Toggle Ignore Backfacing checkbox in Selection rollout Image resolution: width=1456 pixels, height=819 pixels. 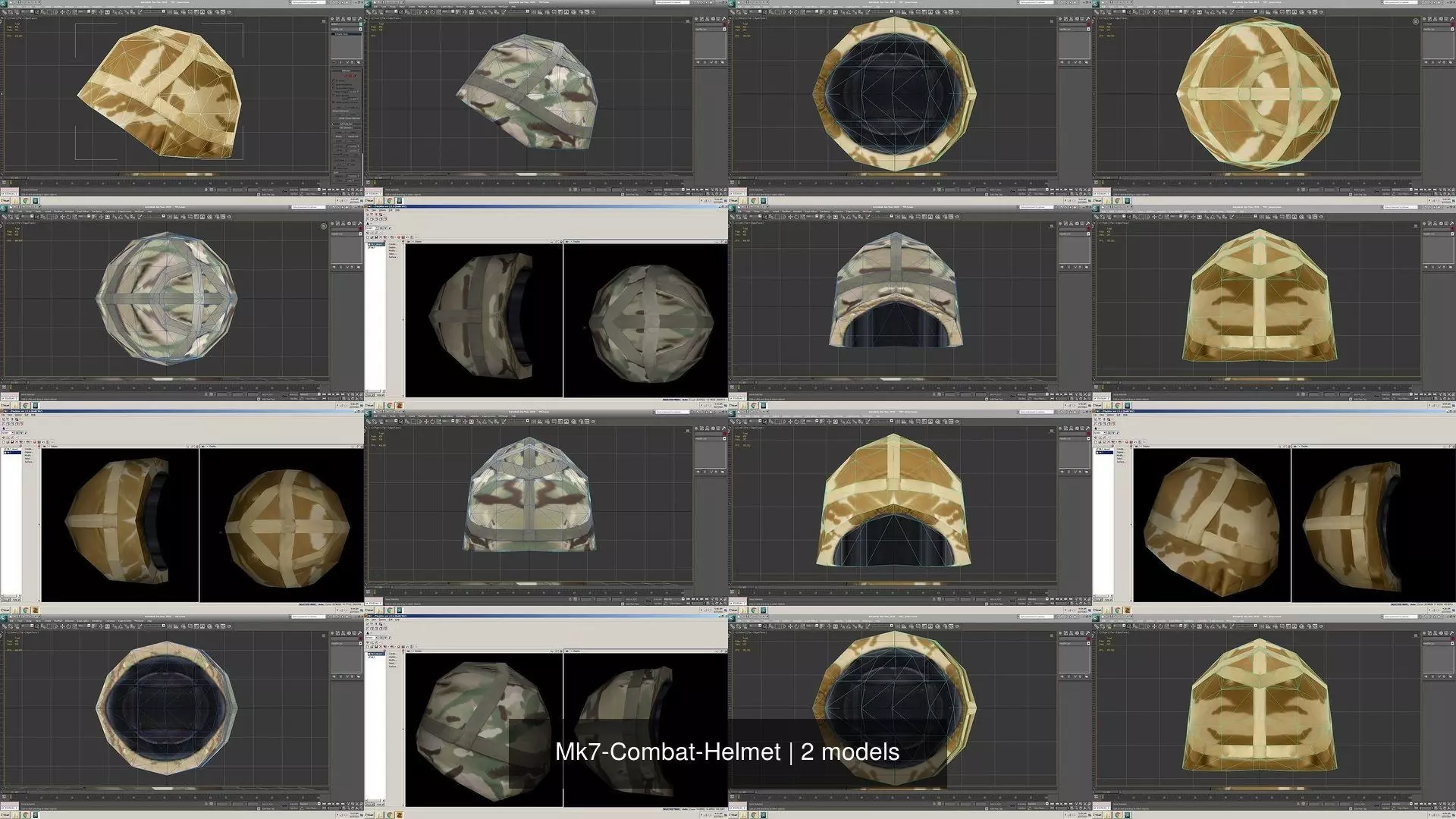click(334, 84)
